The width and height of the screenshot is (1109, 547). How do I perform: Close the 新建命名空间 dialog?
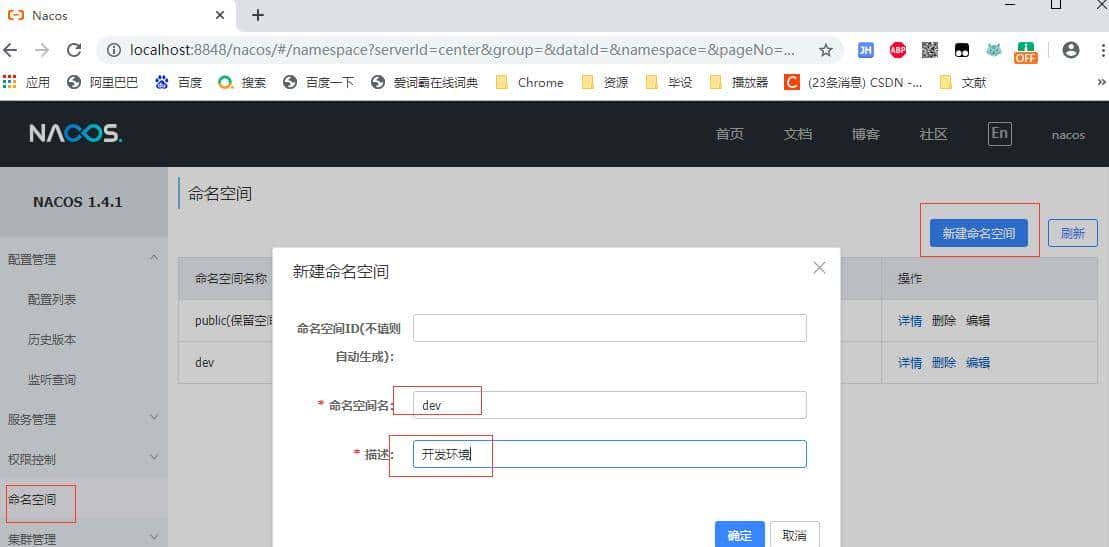pos(819,267)
